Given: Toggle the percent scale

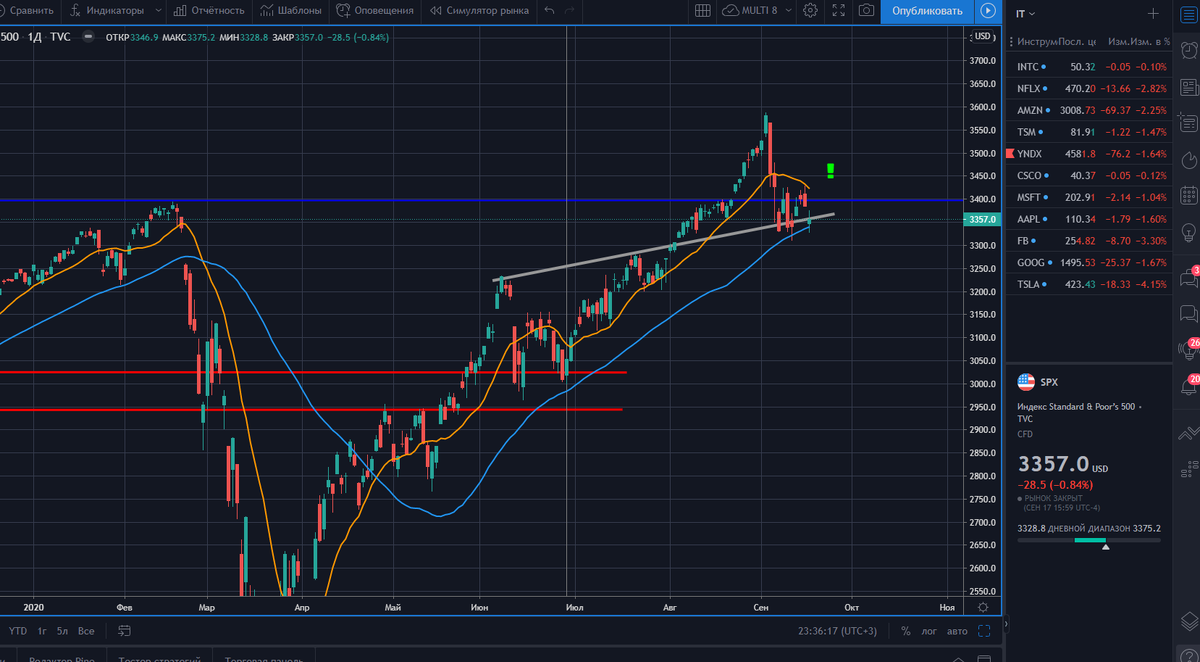Looking at the screenshot, I should (x=905, y=631).
